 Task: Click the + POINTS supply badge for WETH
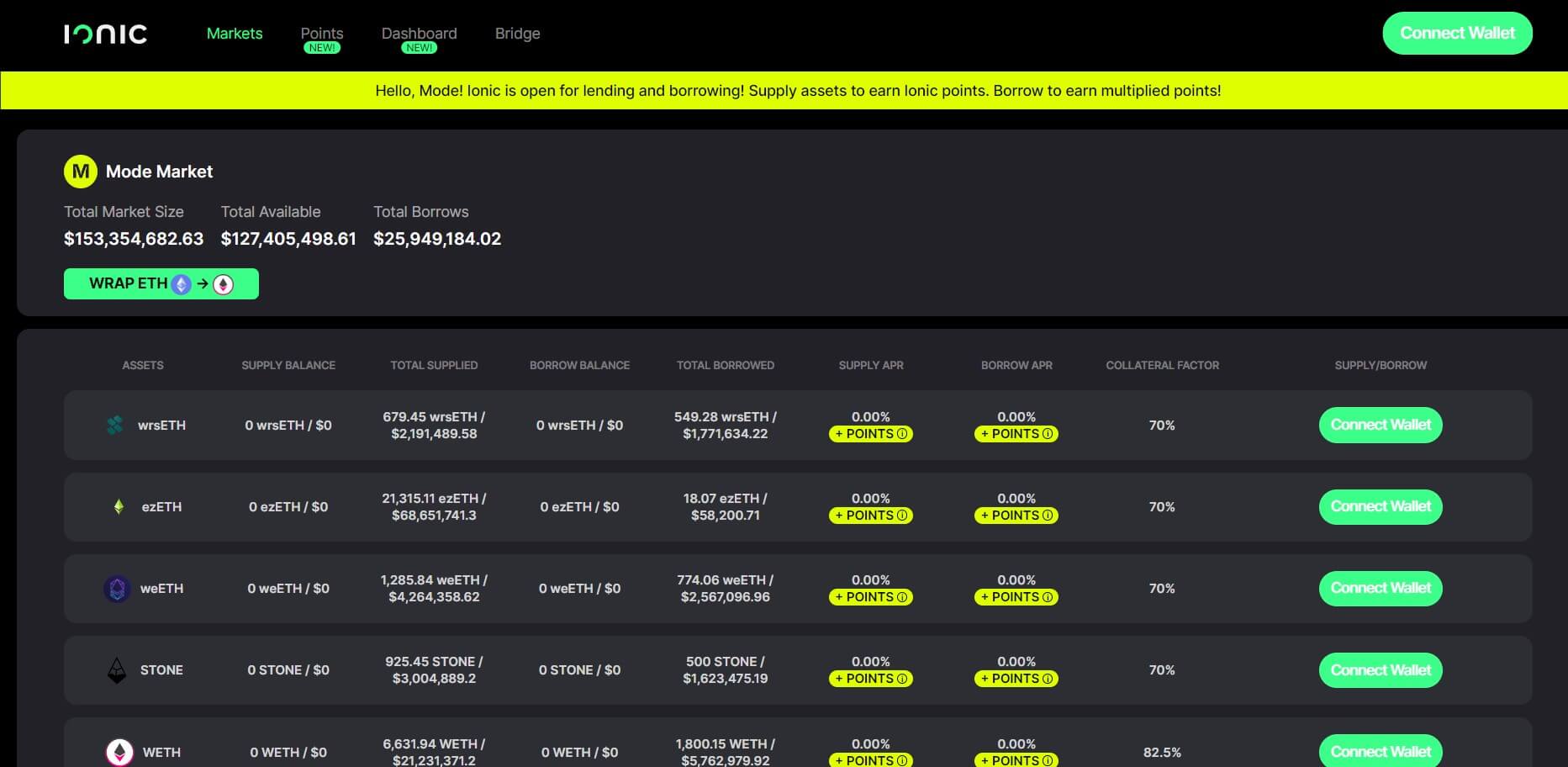871,760
